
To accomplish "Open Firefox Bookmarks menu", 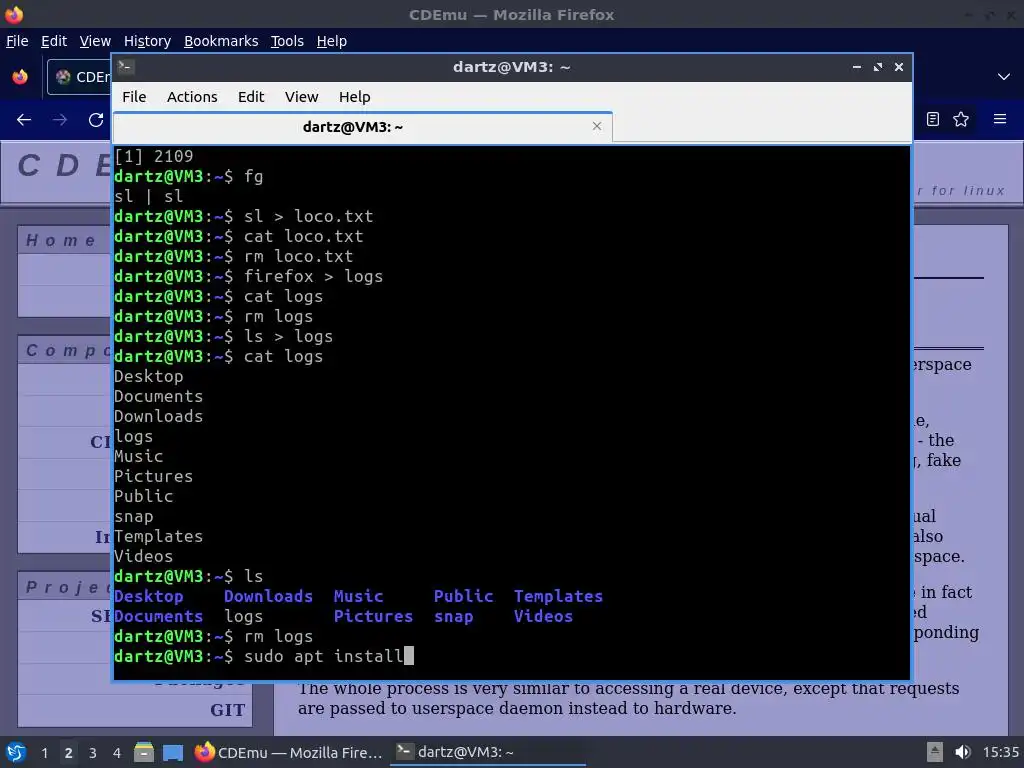I will pos(221,41).
